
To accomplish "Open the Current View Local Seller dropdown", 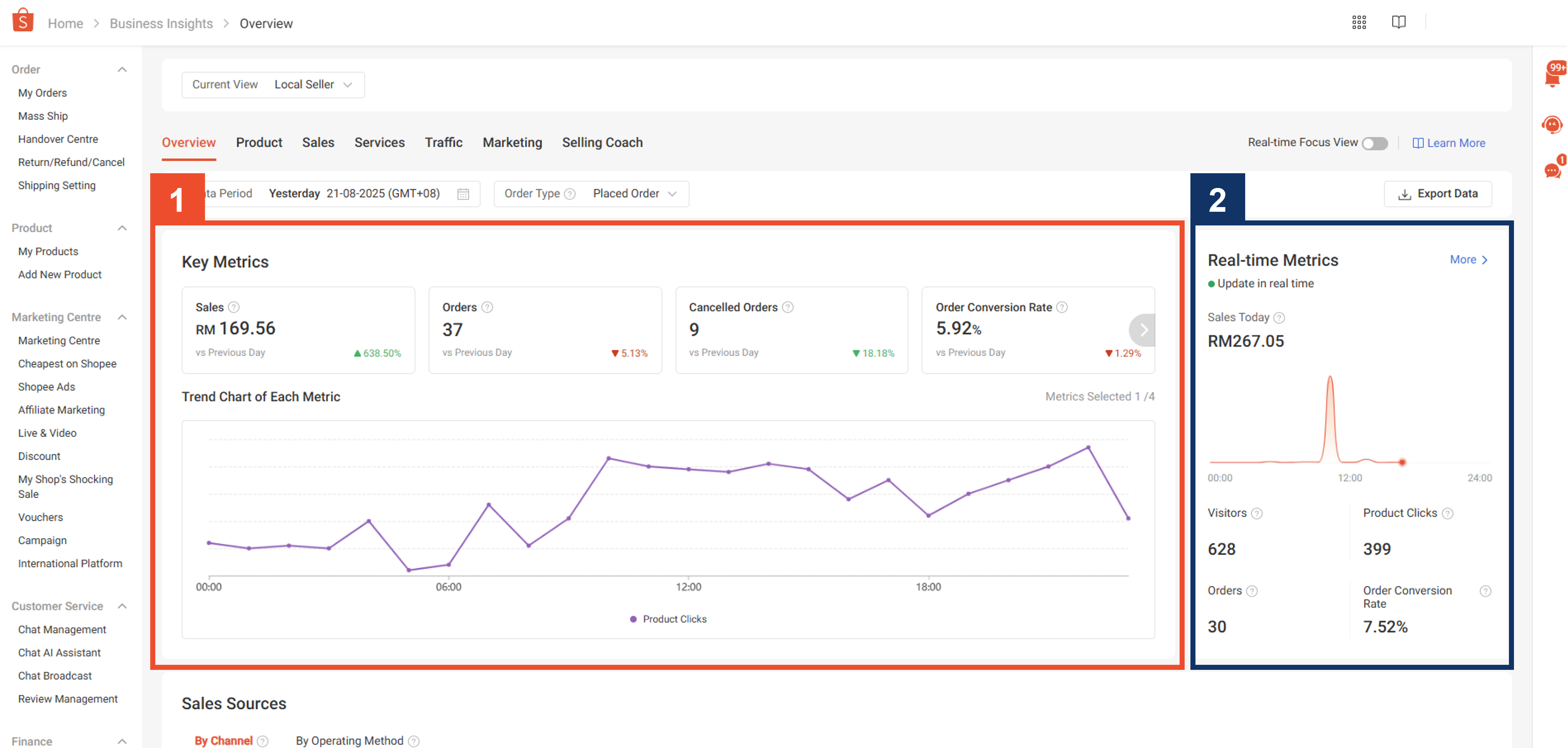I will coord(273,85).
